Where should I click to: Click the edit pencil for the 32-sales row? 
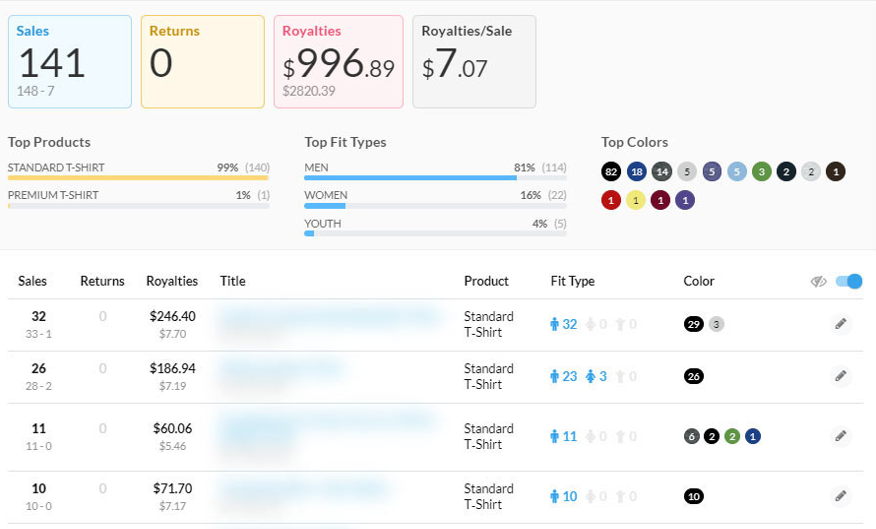(840, 324)
